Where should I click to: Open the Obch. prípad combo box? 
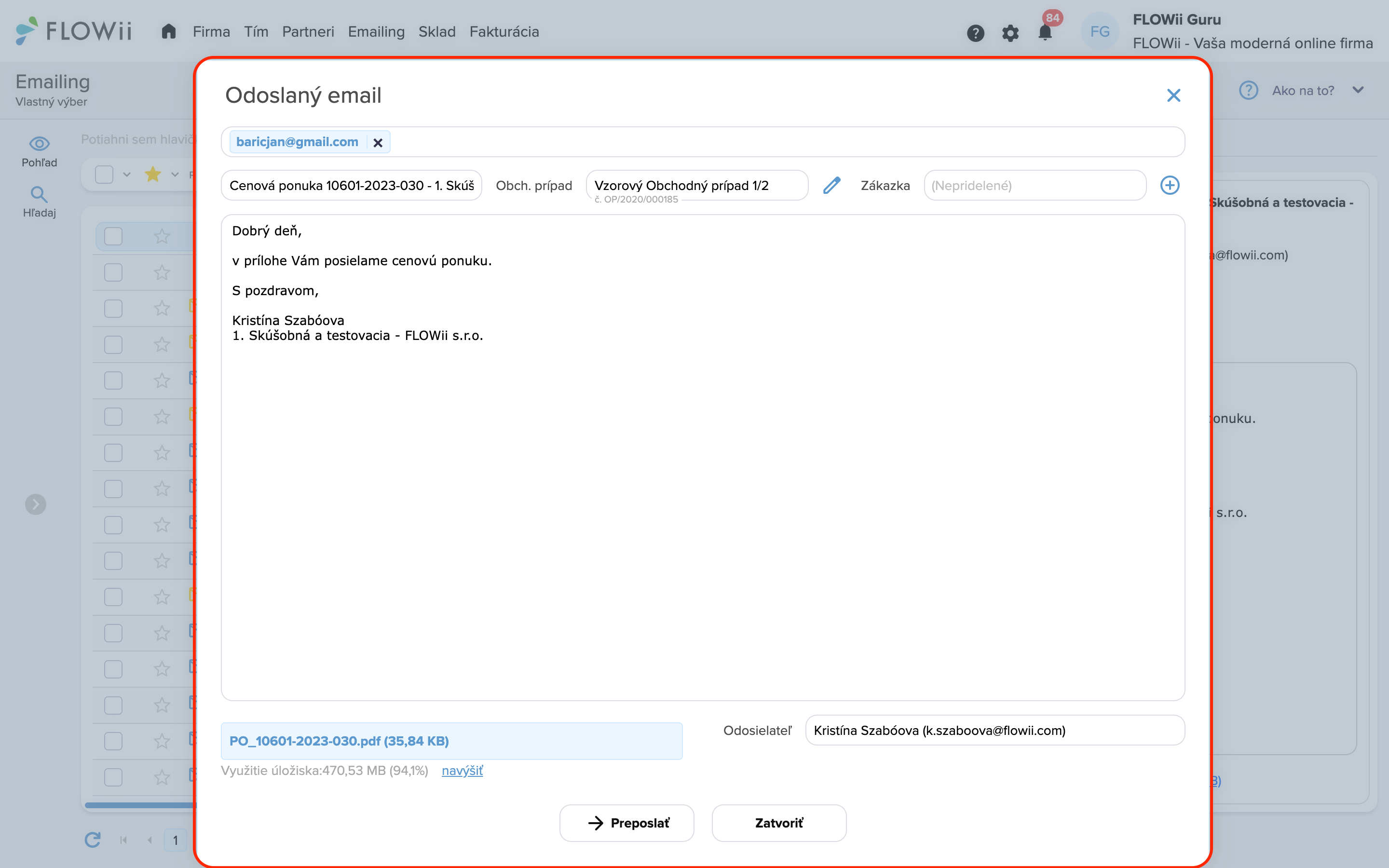click(697, 186)
